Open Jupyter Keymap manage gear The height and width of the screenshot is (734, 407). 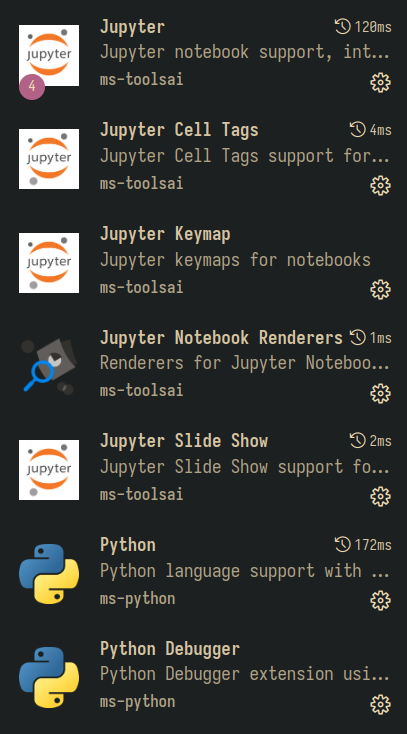pos(380,290)
